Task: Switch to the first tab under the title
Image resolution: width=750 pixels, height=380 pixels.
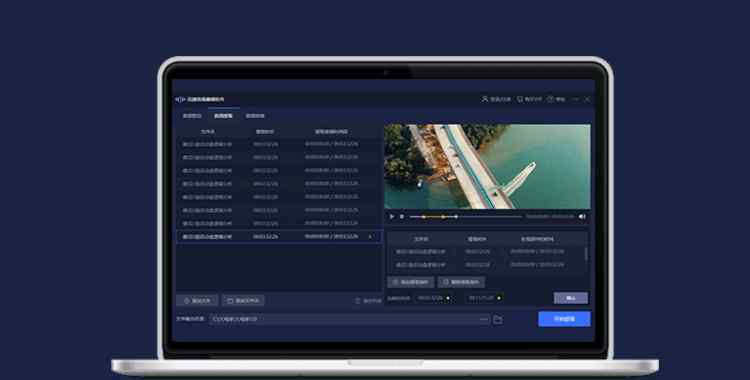Action: 192,116
